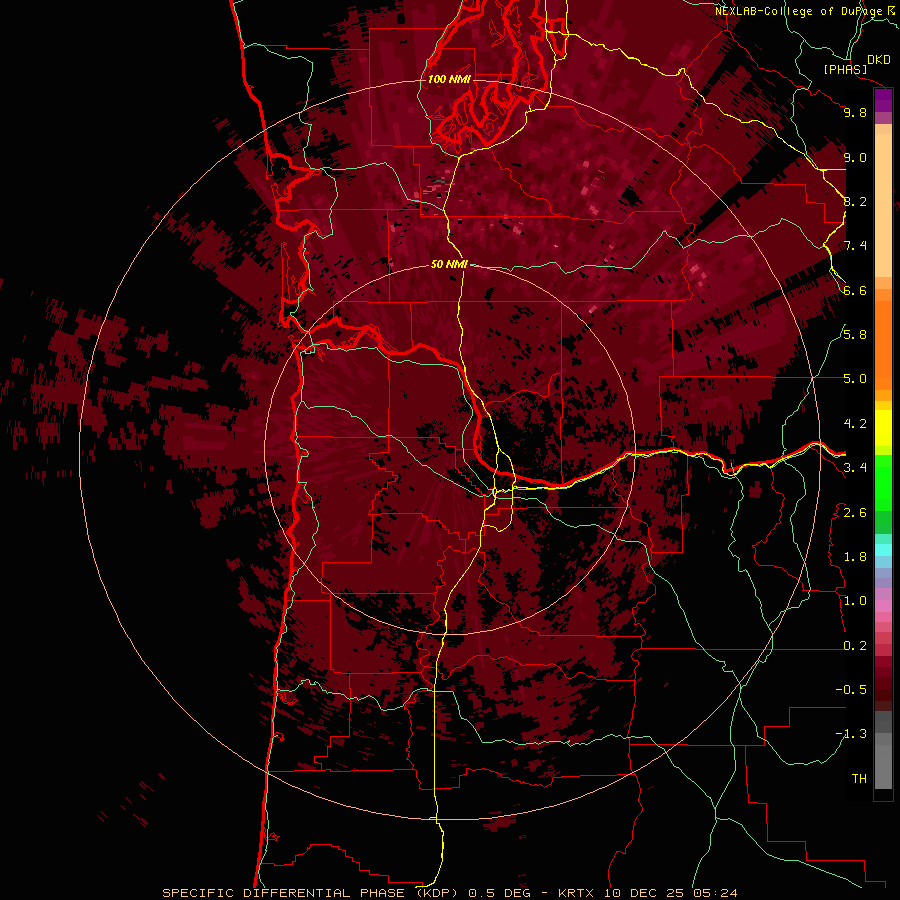Click the 3.4 value on the scale
This screenshot has width=900, height=900.
855,467
